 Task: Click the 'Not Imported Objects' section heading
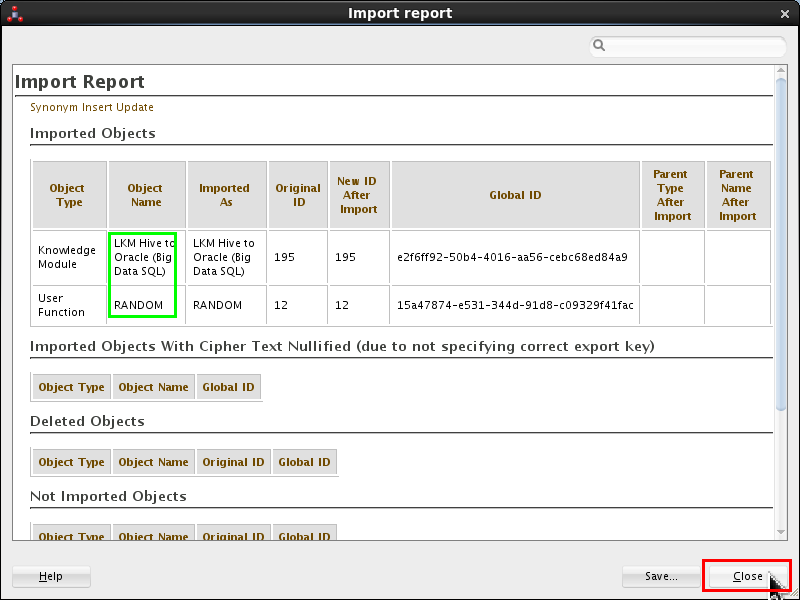(x=108, y=496)
